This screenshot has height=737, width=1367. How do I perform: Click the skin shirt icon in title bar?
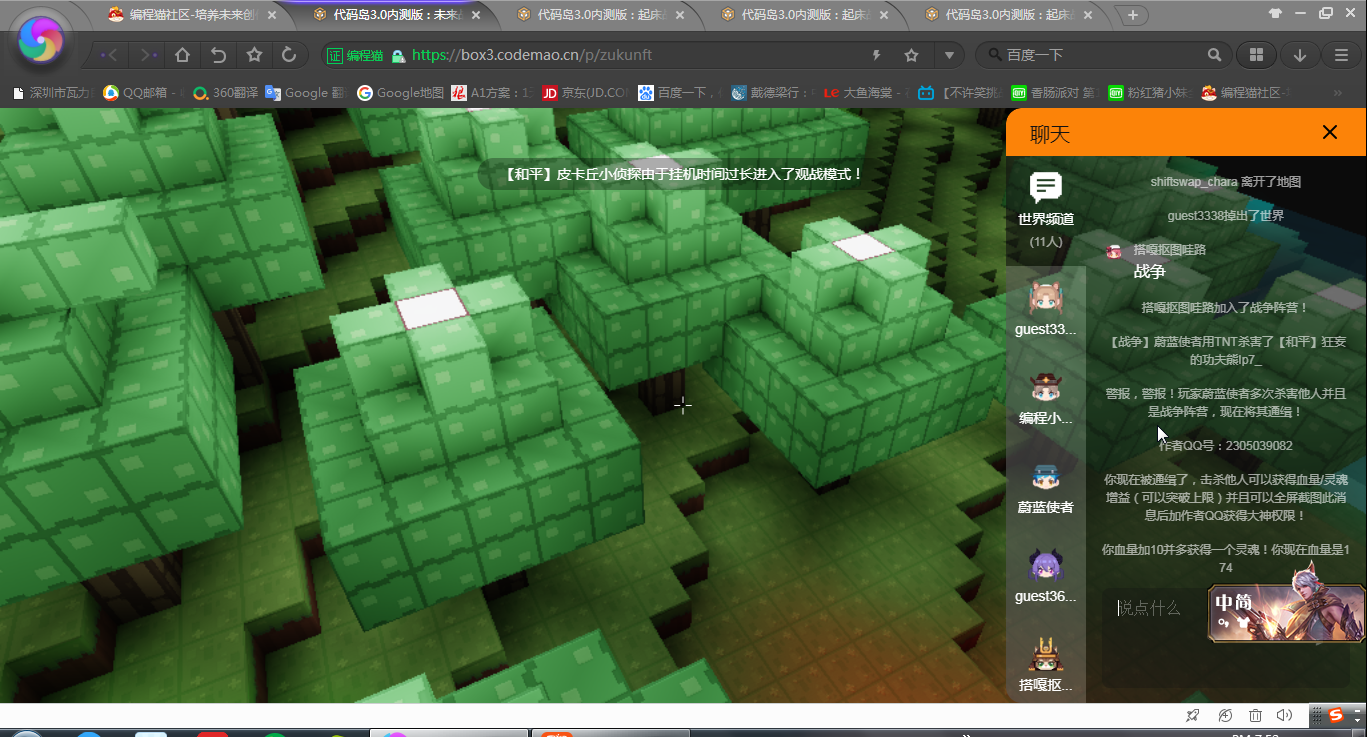1275,14
